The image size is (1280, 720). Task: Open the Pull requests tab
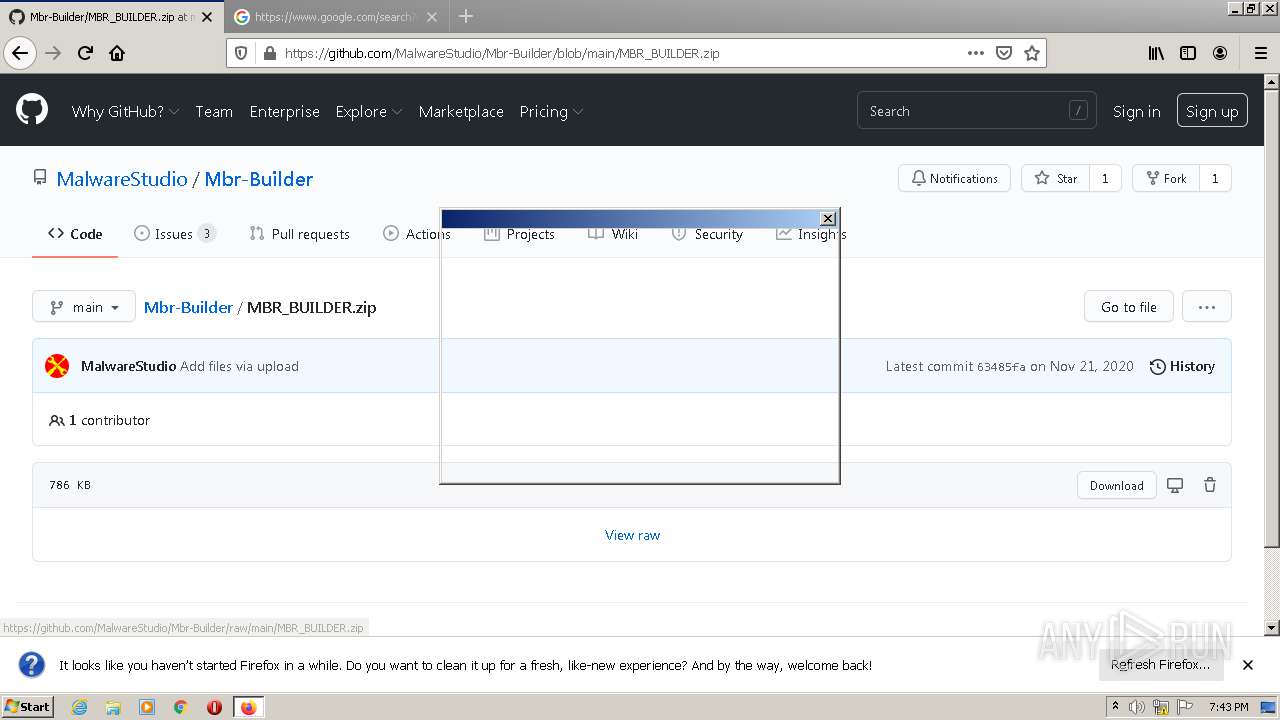(299, 234)
